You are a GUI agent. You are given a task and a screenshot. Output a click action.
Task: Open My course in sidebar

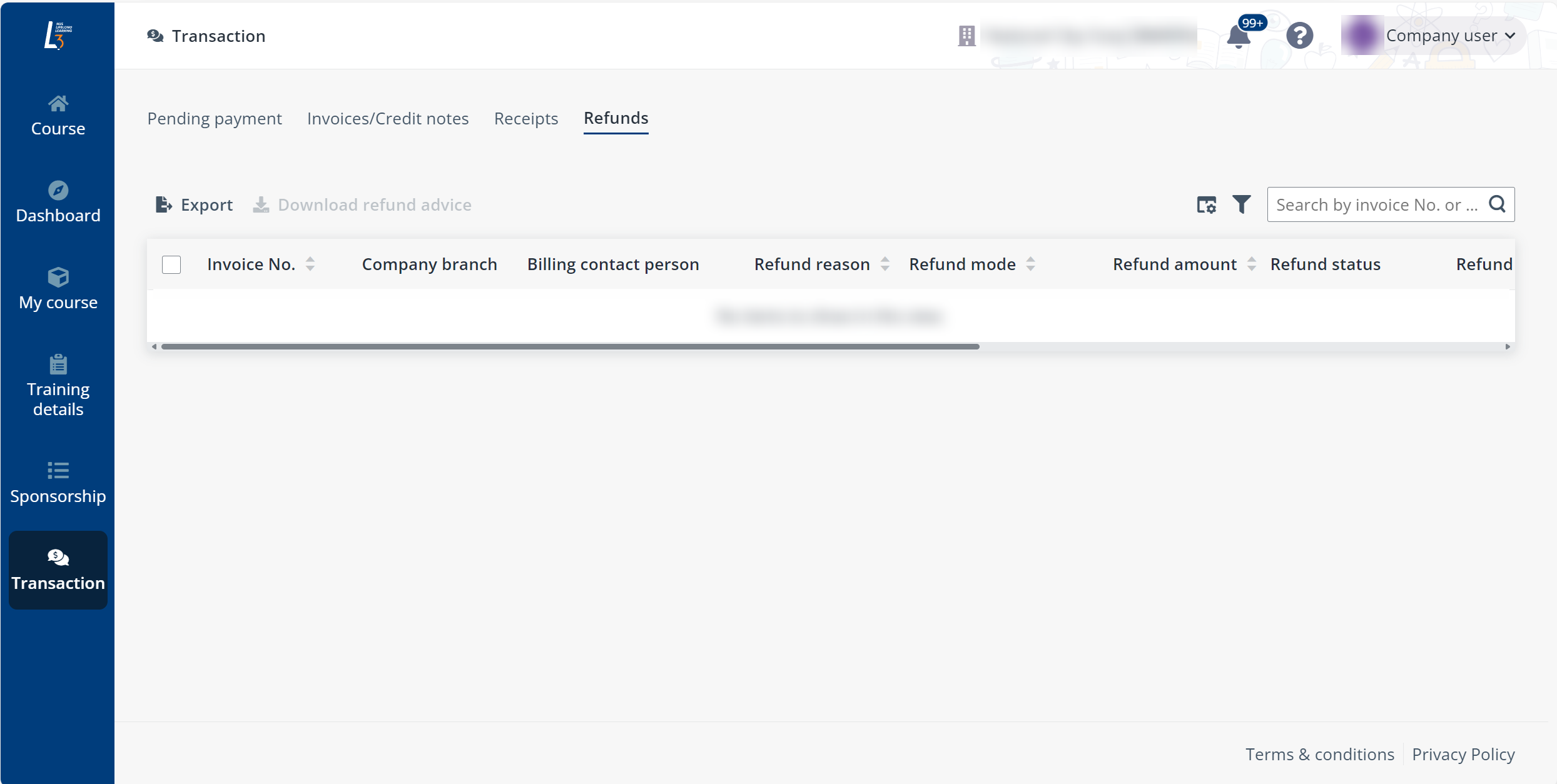click(58, 289)
